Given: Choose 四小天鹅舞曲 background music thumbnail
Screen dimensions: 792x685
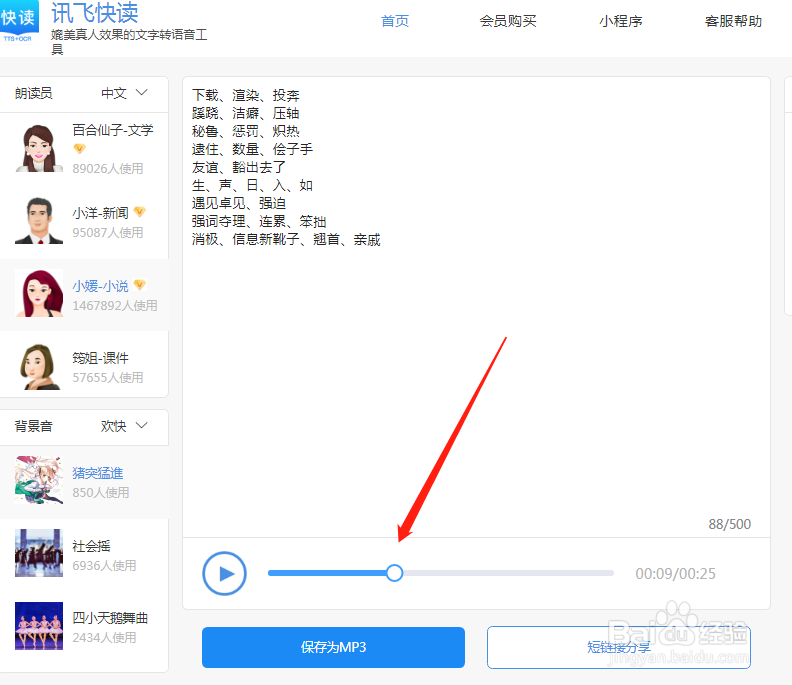Looking at the screenshot, I should tap(39, 625).
